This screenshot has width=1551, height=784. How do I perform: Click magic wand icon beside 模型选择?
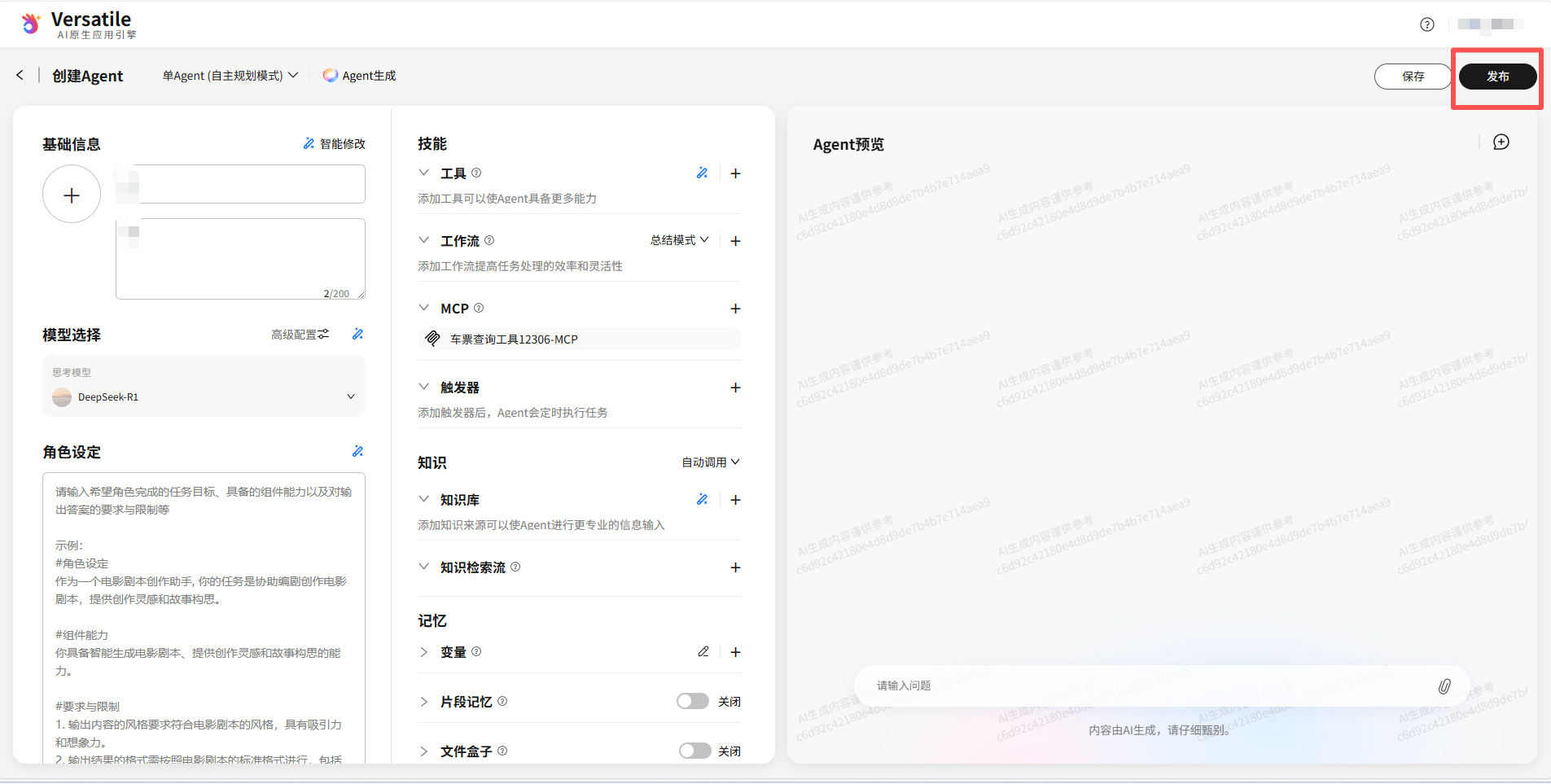(x=357, y=335)
